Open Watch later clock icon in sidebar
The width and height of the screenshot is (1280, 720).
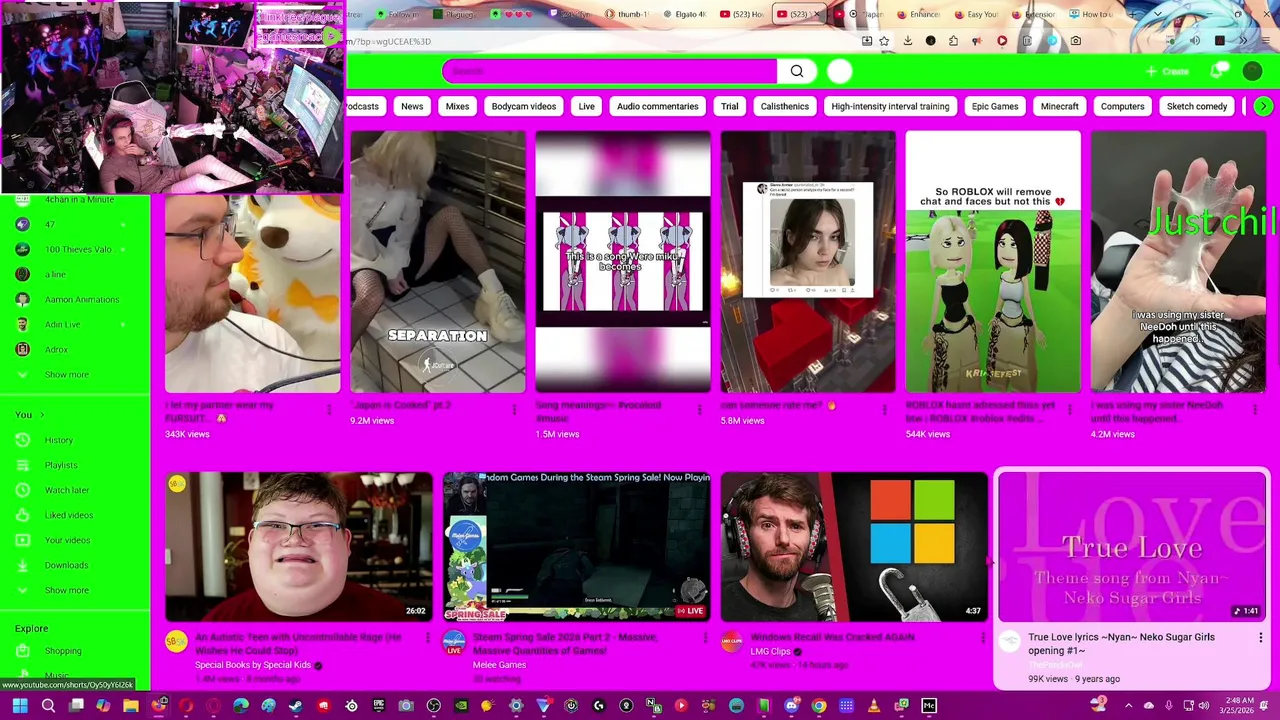click(x=22, y=490)
